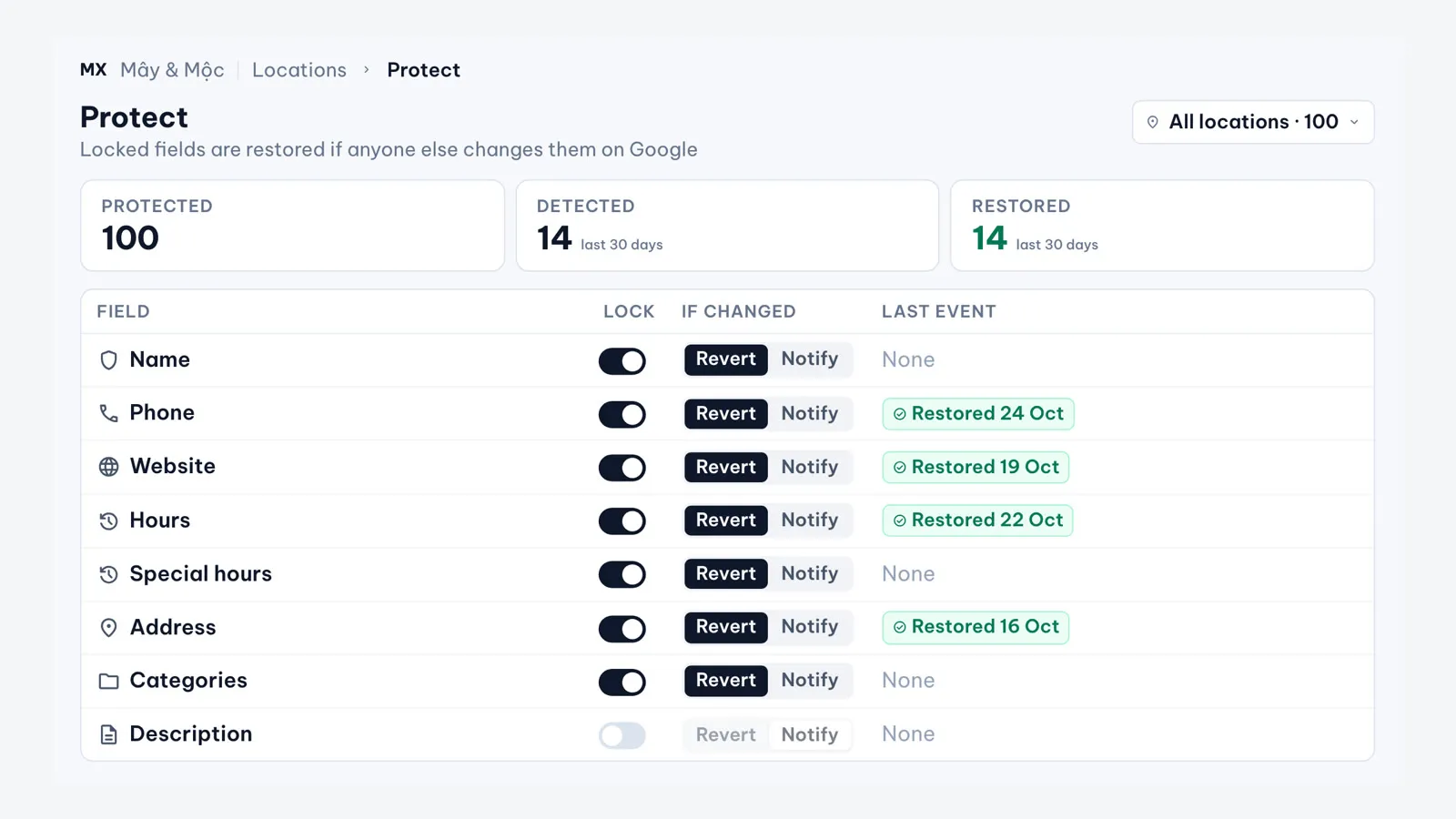This screenshot has width=1456, height=819.
Task: Select Revert for the Special hours row
Action: coord(726,573)
